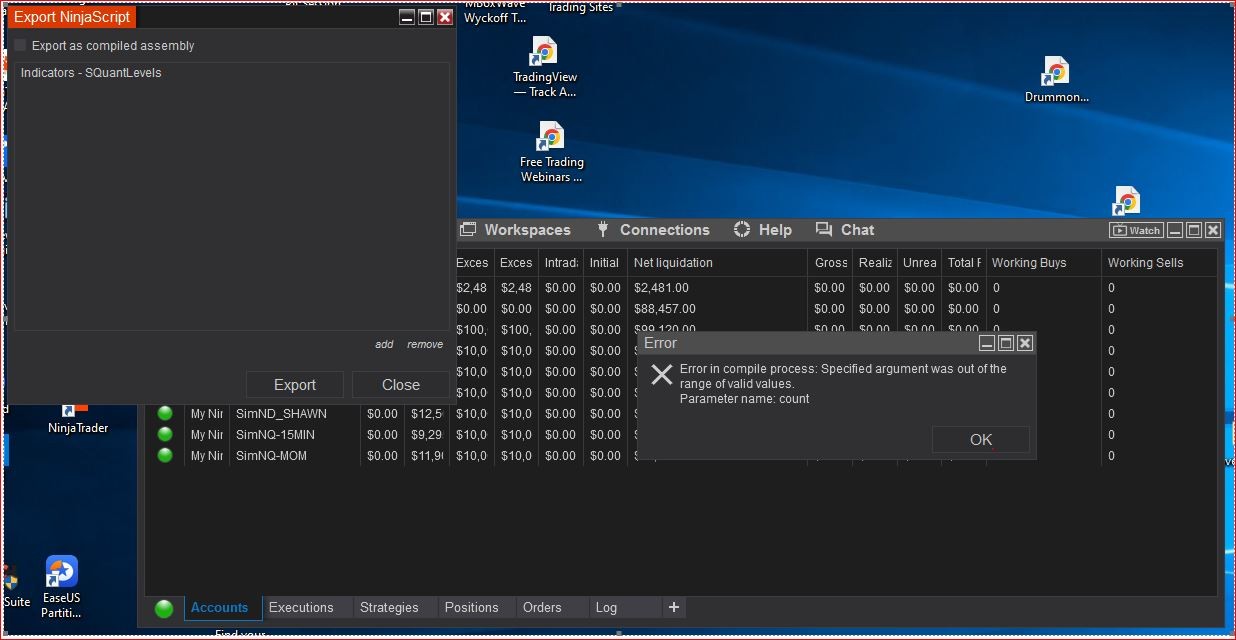Close the Export NinjaScript window
Viewport: 1236px width, 640px height.
445,17
